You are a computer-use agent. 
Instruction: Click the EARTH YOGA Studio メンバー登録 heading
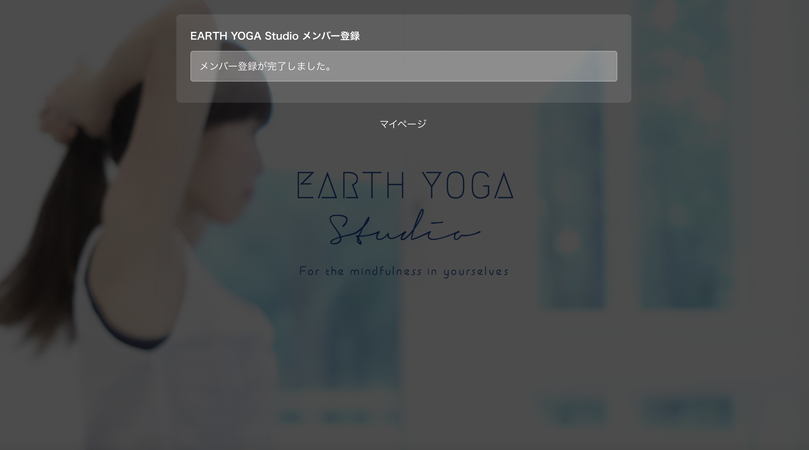click(x=274, y=36)
